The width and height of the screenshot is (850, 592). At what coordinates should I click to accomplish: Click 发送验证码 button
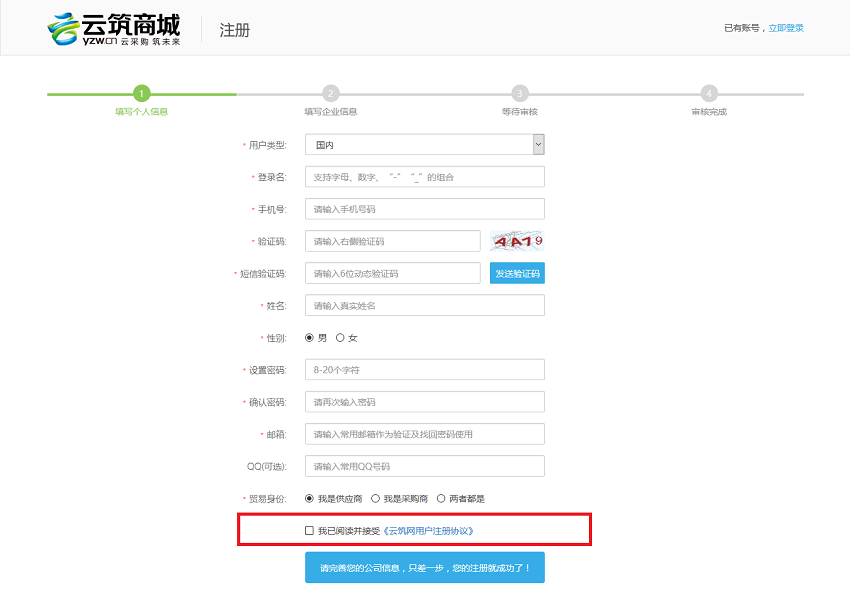coord(517,273)
